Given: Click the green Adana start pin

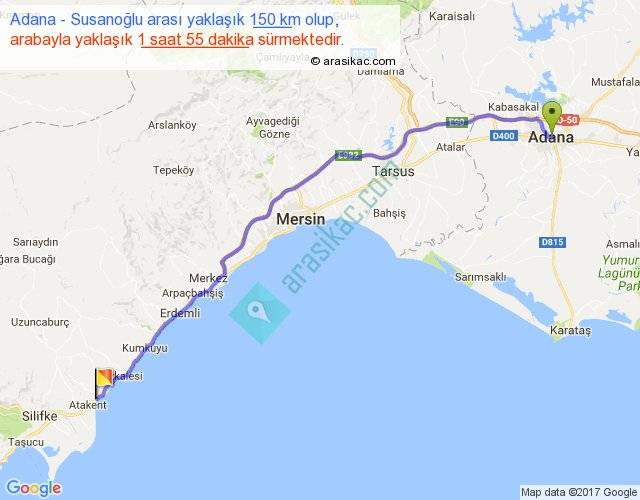Looking at the screenshot, I should (x=552, y=116).
